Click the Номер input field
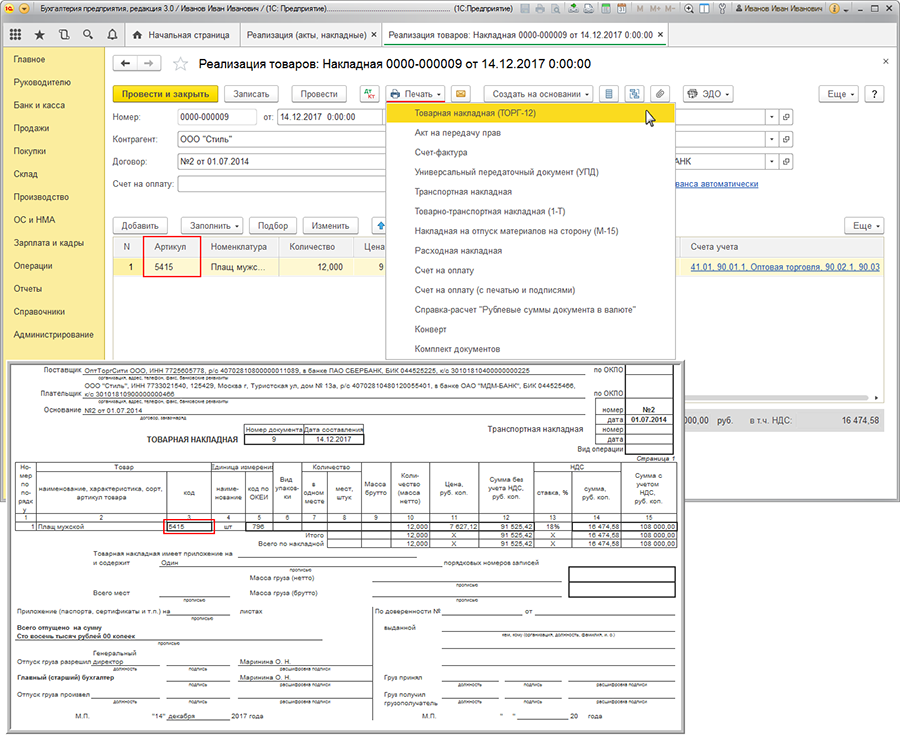This screenshot has width=900, height=736. click(216, 117)
